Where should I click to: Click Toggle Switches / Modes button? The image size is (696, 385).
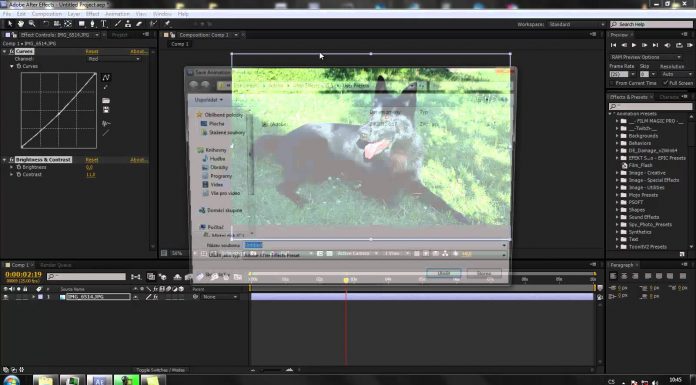click(161, 370)
